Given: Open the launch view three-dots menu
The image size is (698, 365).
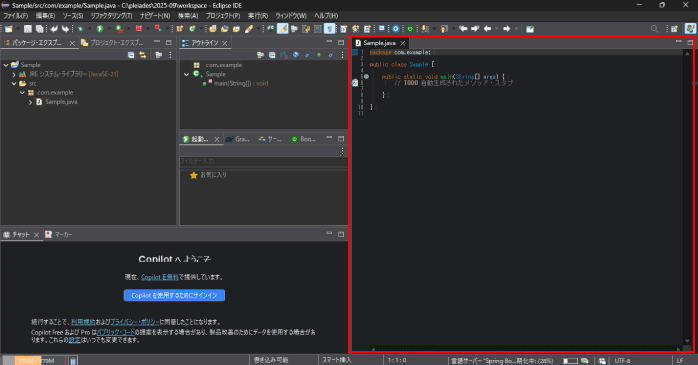Looking at the screenshot, I should 342,151.
